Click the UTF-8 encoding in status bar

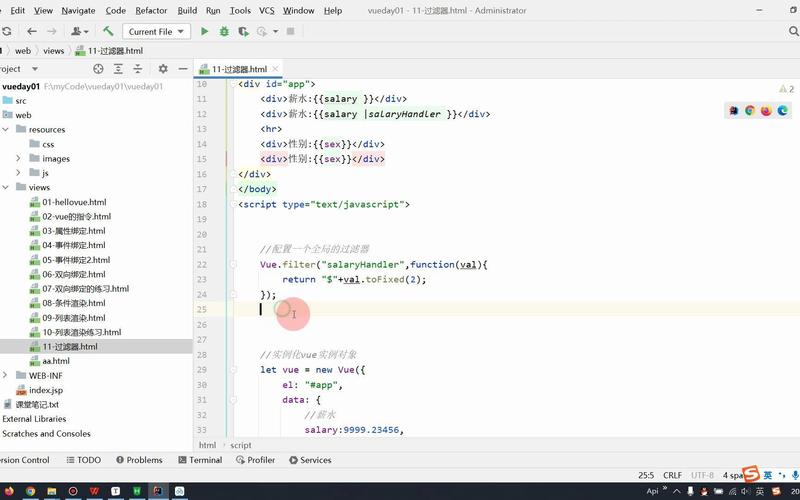tap(702, 475)
